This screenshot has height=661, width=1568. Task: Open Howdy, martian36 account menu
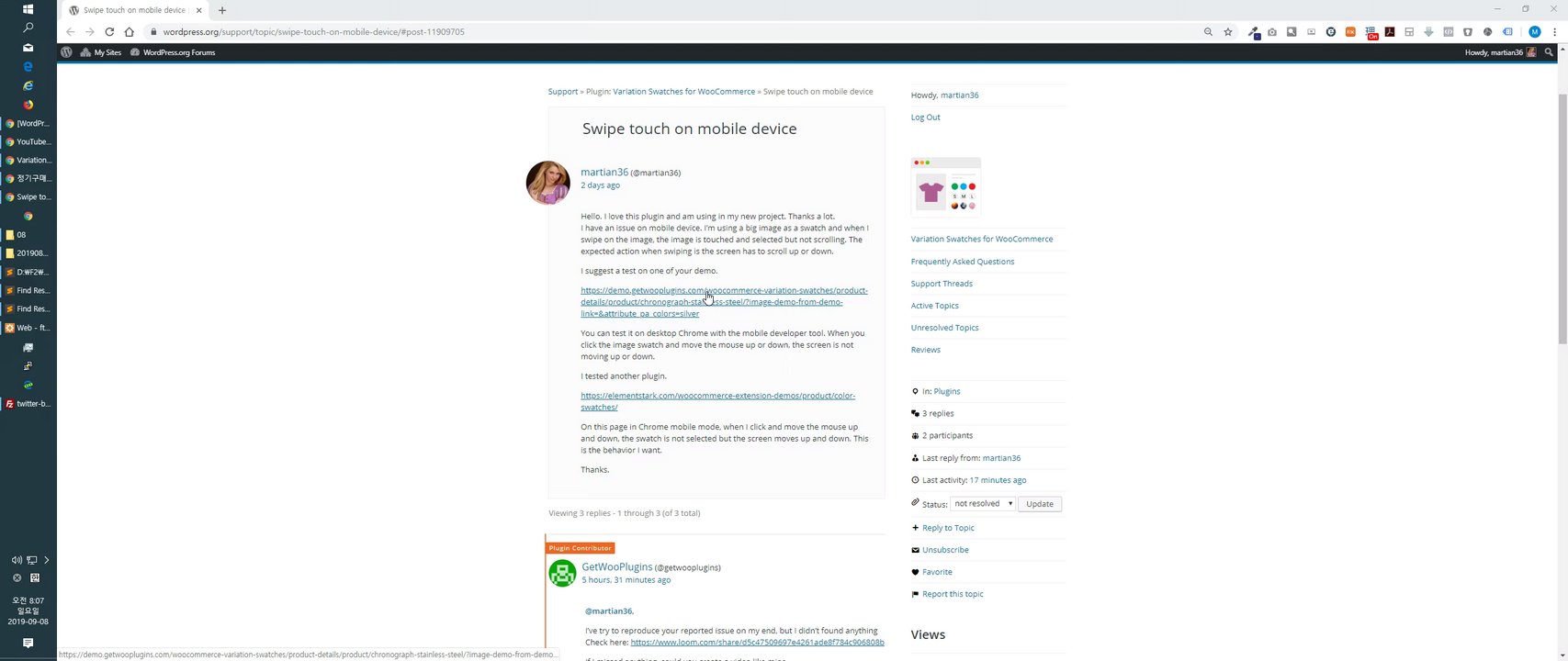click(x=1500, y=52)
